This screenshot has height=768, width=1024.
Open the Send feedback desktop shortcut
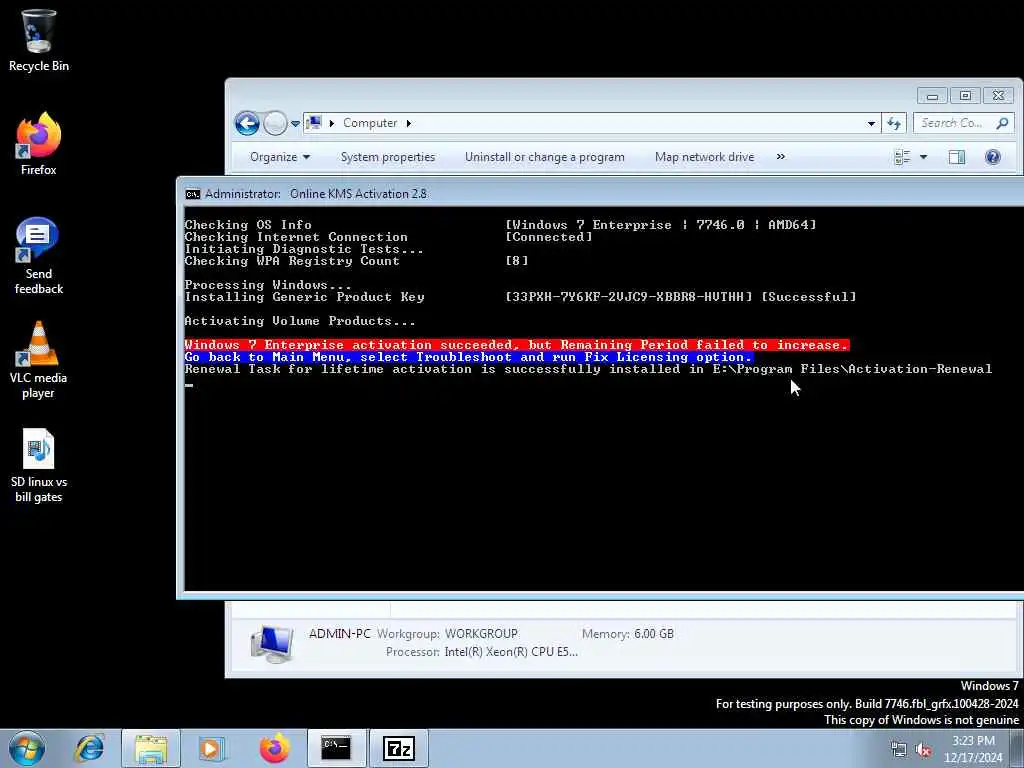(39, 255)
